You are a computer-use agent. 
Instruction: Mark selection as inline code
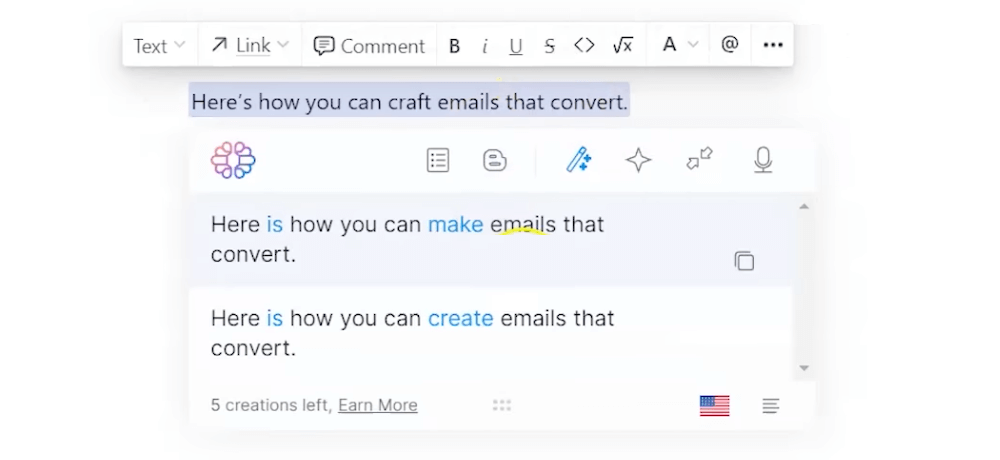coord(584,45)
